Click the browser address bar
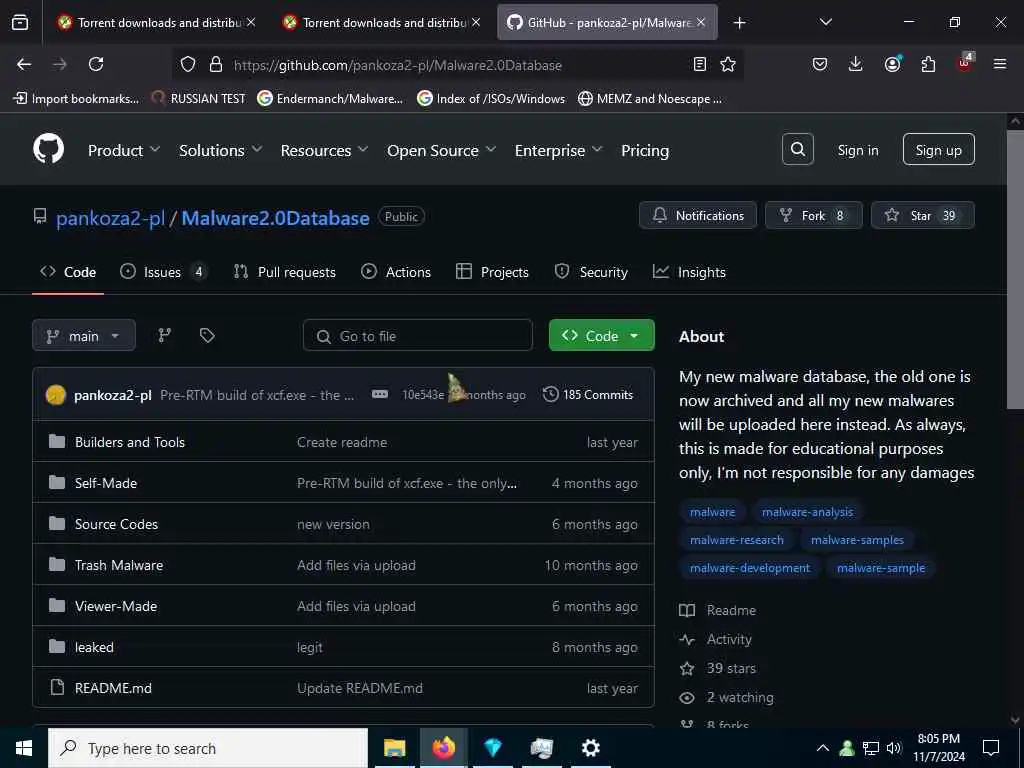This screenshot has width=1024, height=768. (x=457, y=65)
